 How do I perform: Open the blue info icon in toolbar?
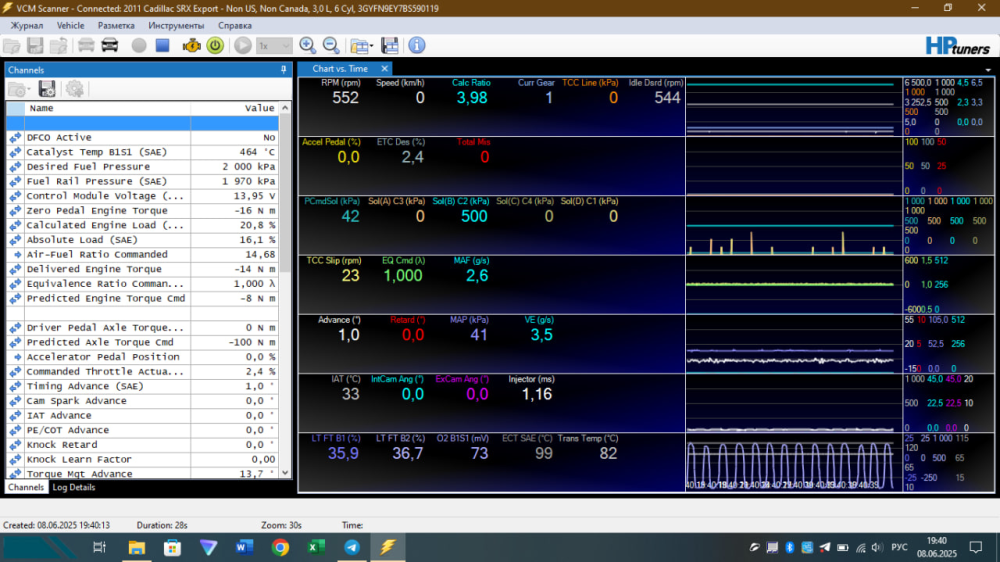[x=416, y=45]
